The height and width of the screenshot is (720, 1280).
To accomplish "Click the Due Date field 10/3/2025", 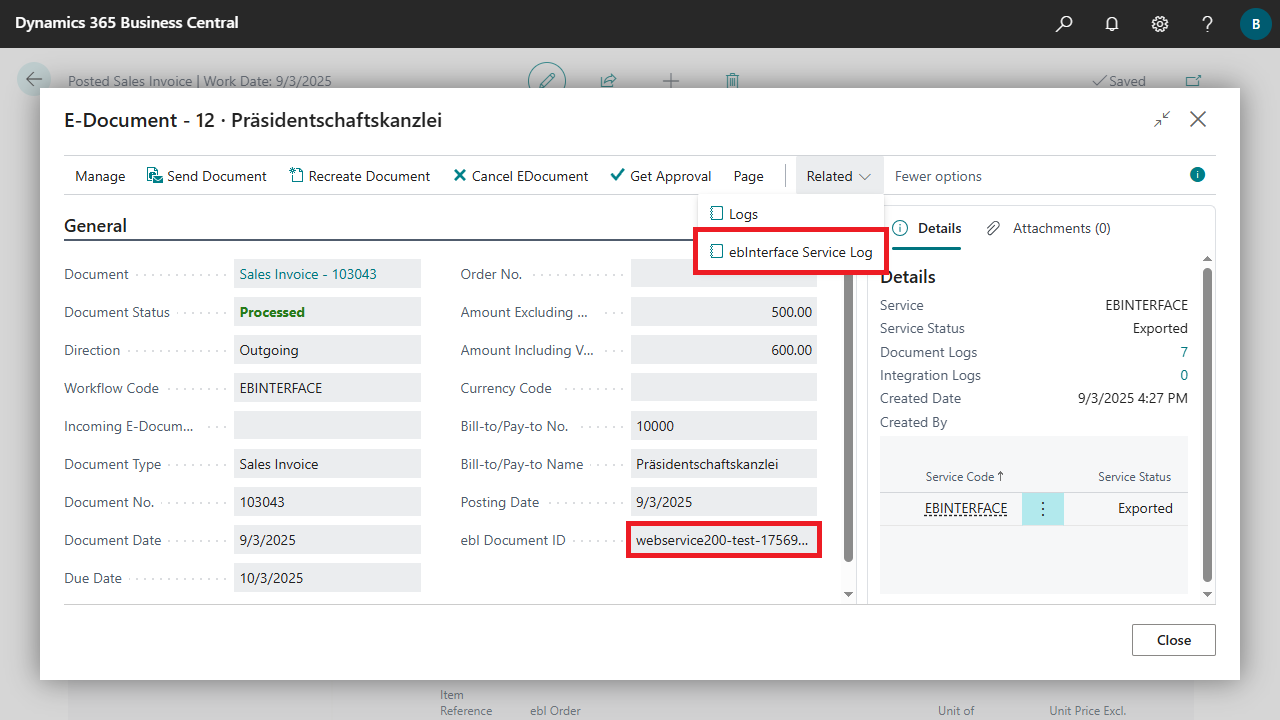I will (x=327, y=578).
